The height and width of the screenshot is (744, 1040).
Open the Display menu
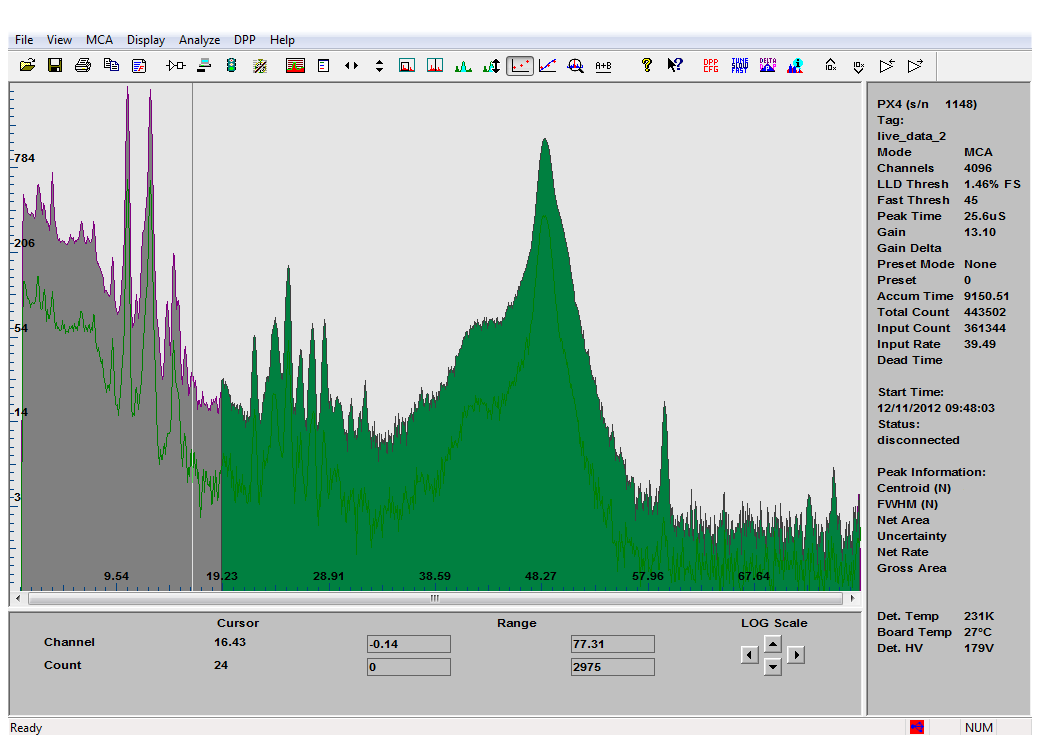click(x=146, y=40)
